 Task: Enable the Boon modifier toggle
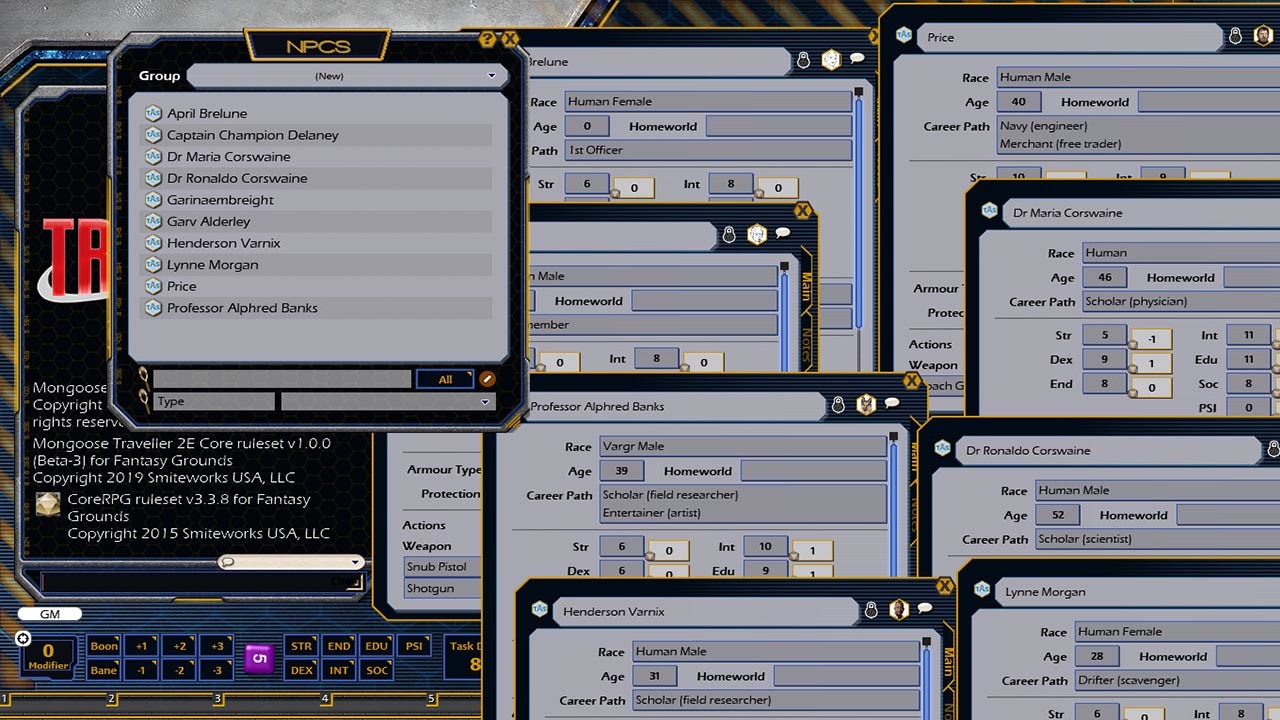pyautogui.click(x=103, y=646)
